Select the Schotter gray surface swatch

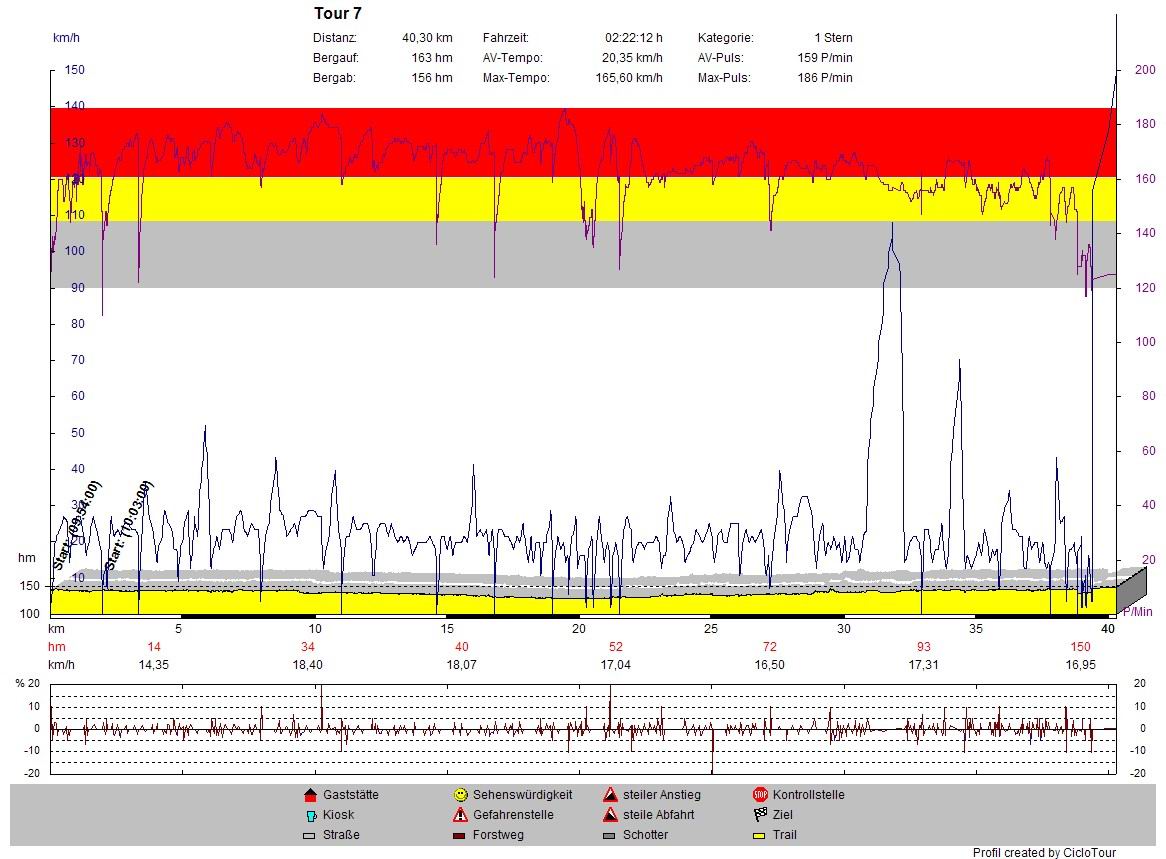610,835
